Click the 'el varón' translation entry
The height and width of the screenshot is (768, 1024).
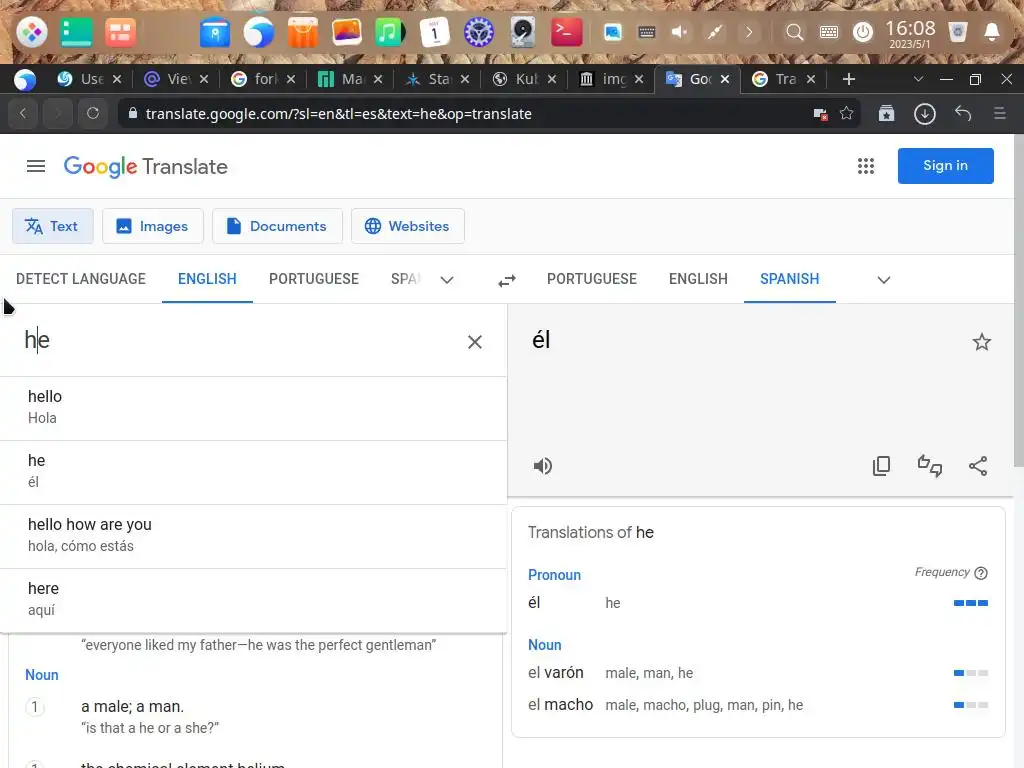[x=556, y=673]
